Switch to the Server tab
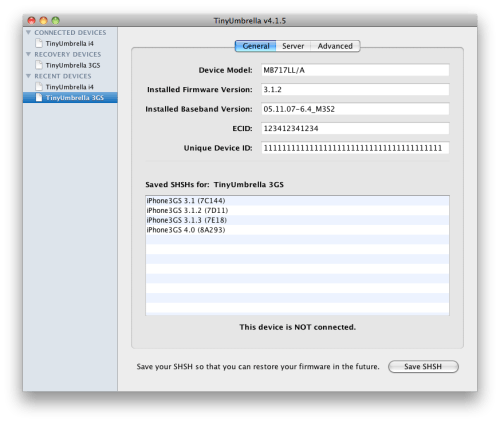The height and width of the screenshot is (423, 500). [293, 46]
